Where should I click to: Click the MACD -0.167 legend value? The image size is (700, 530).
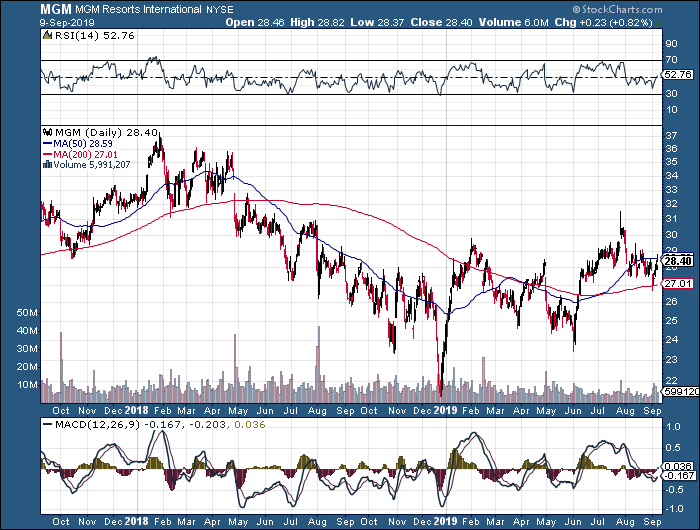(x=162, y=425)
